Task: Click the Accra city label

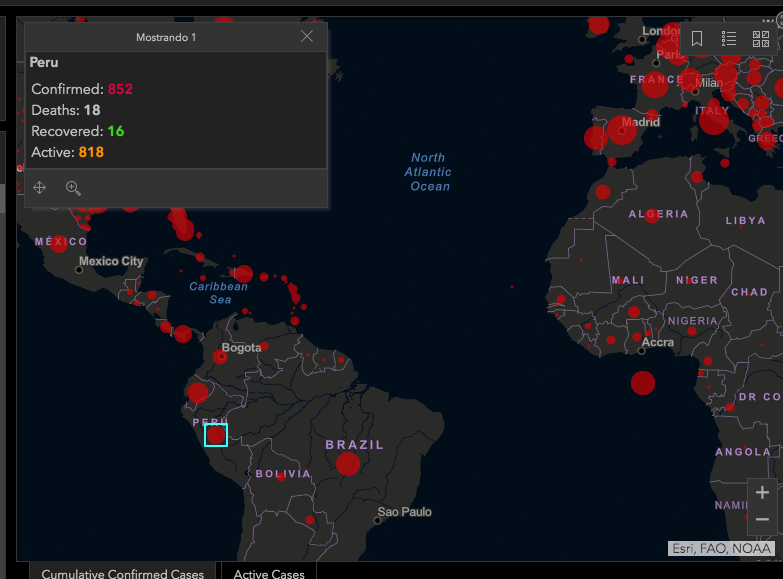Action: (x=658, y=342)
